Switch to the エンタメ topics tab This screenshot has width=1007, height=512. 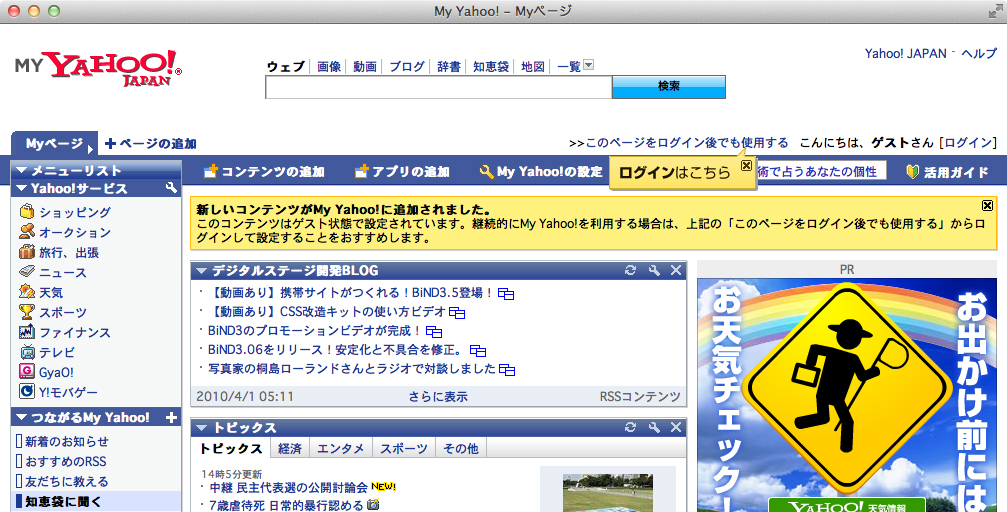point(340,448)
